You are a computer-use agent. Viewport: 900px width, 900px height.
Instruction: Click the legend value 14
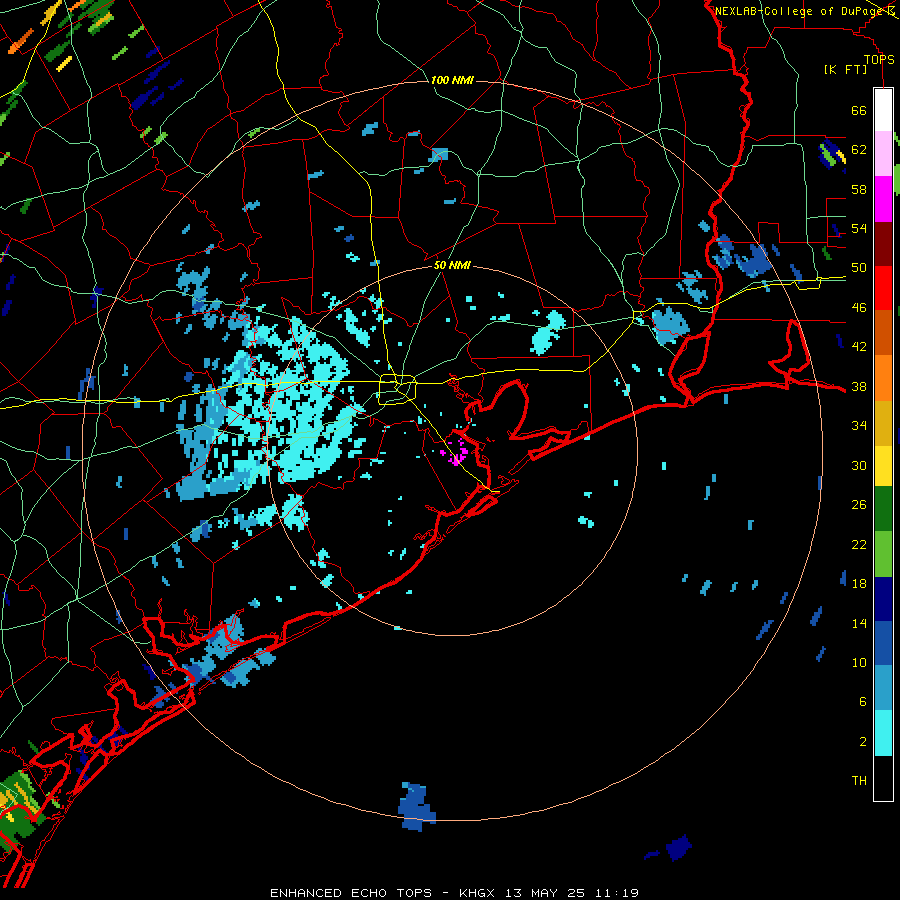coord(859,623)
